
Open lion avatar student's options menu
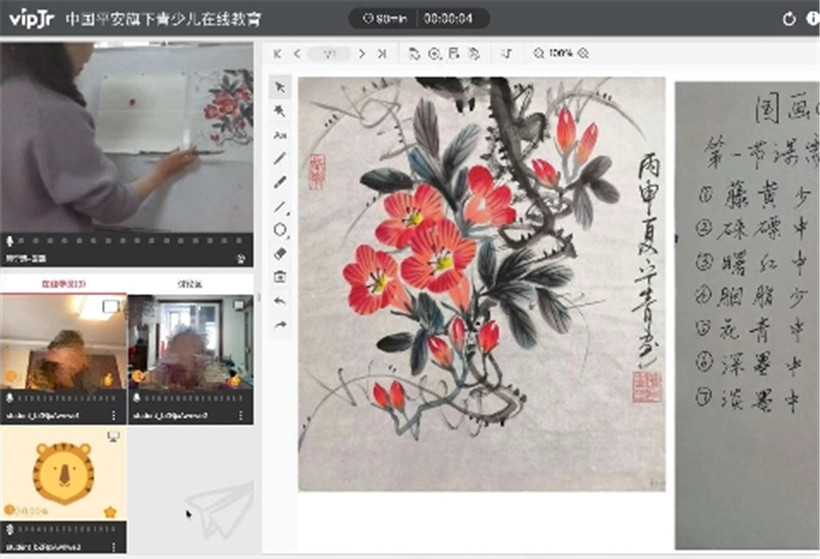click(x=114, y=547)
